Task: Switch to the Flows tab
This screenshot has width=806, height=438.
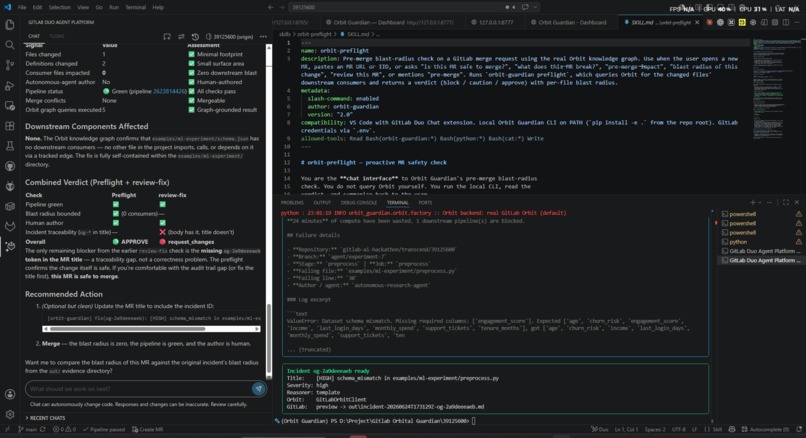Action: [57, 36]
